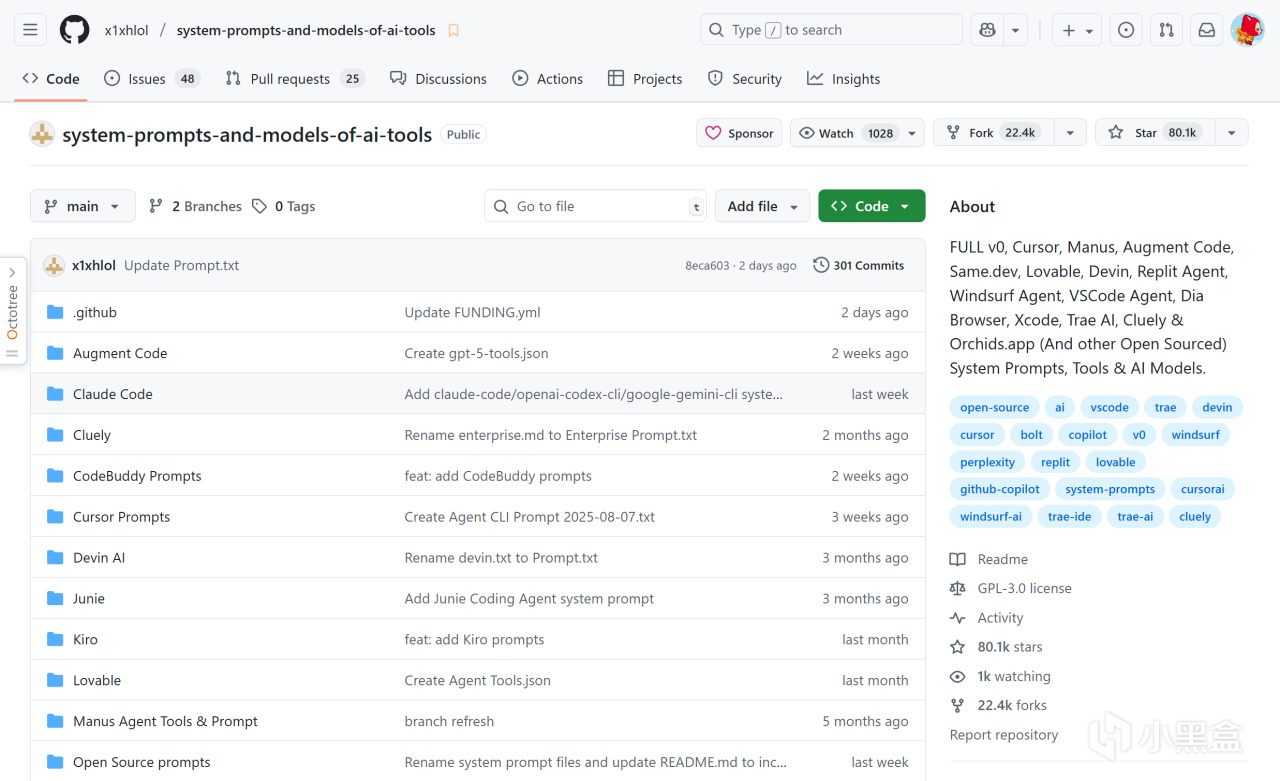The image size is (1280, 781).
Task: Expand the green Code dropdown
Action: tap(871, 206)
